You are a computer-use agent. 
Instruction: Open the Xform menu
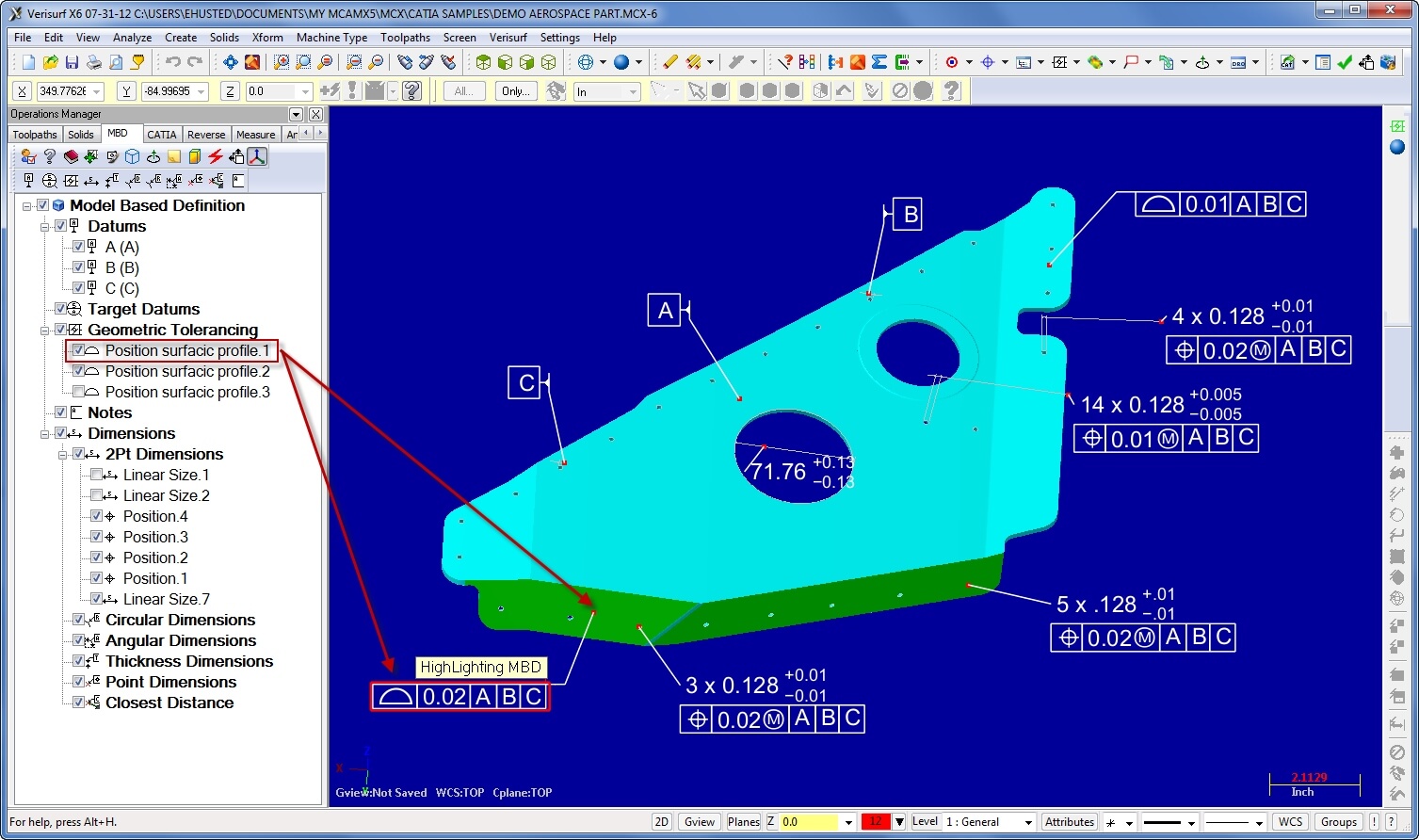(267, 38)
